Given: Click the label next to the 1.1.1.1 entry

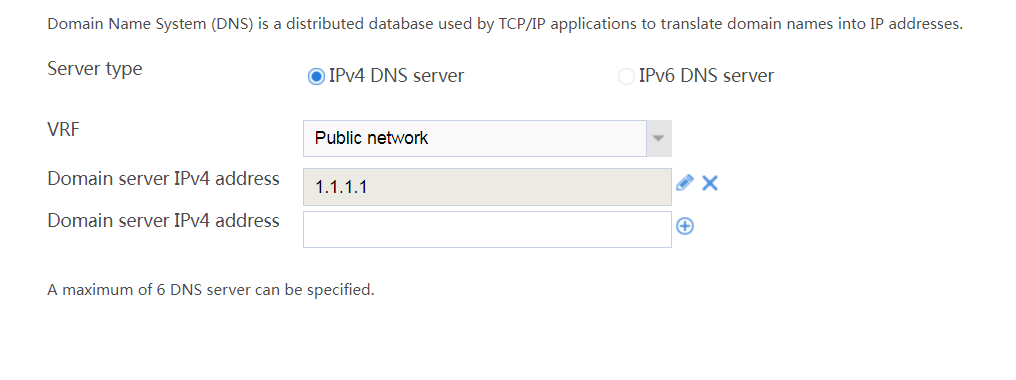Looking at the screenshot, I should (x=163, y=178).
